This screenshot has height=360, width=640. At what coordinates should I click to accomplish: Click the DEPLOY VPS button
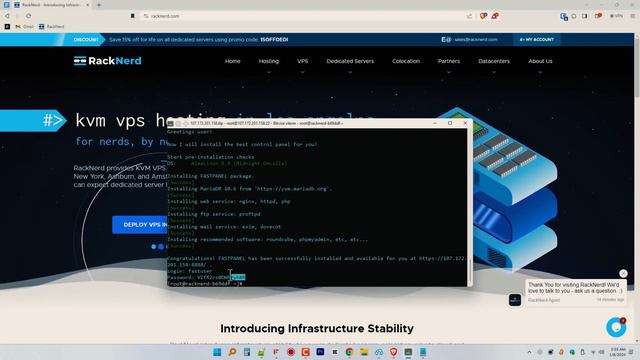point(140,225)
